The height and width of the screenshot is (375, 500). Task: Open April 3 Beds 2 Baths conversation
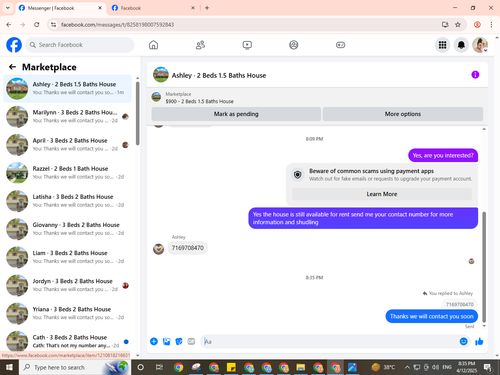point(68,145)
